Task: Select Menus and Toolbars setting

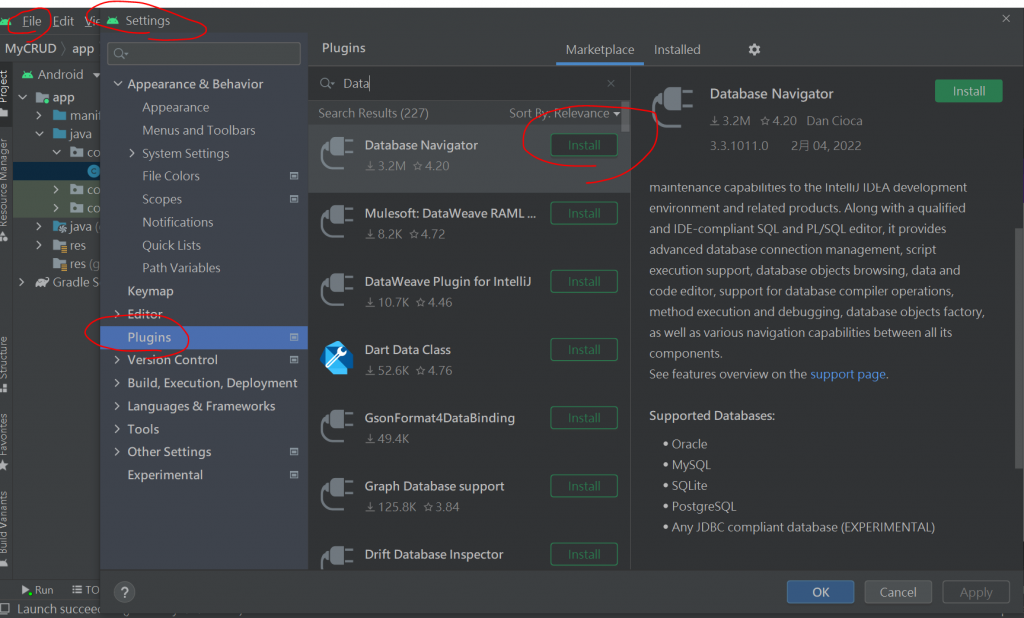Action: pos(199,130)
